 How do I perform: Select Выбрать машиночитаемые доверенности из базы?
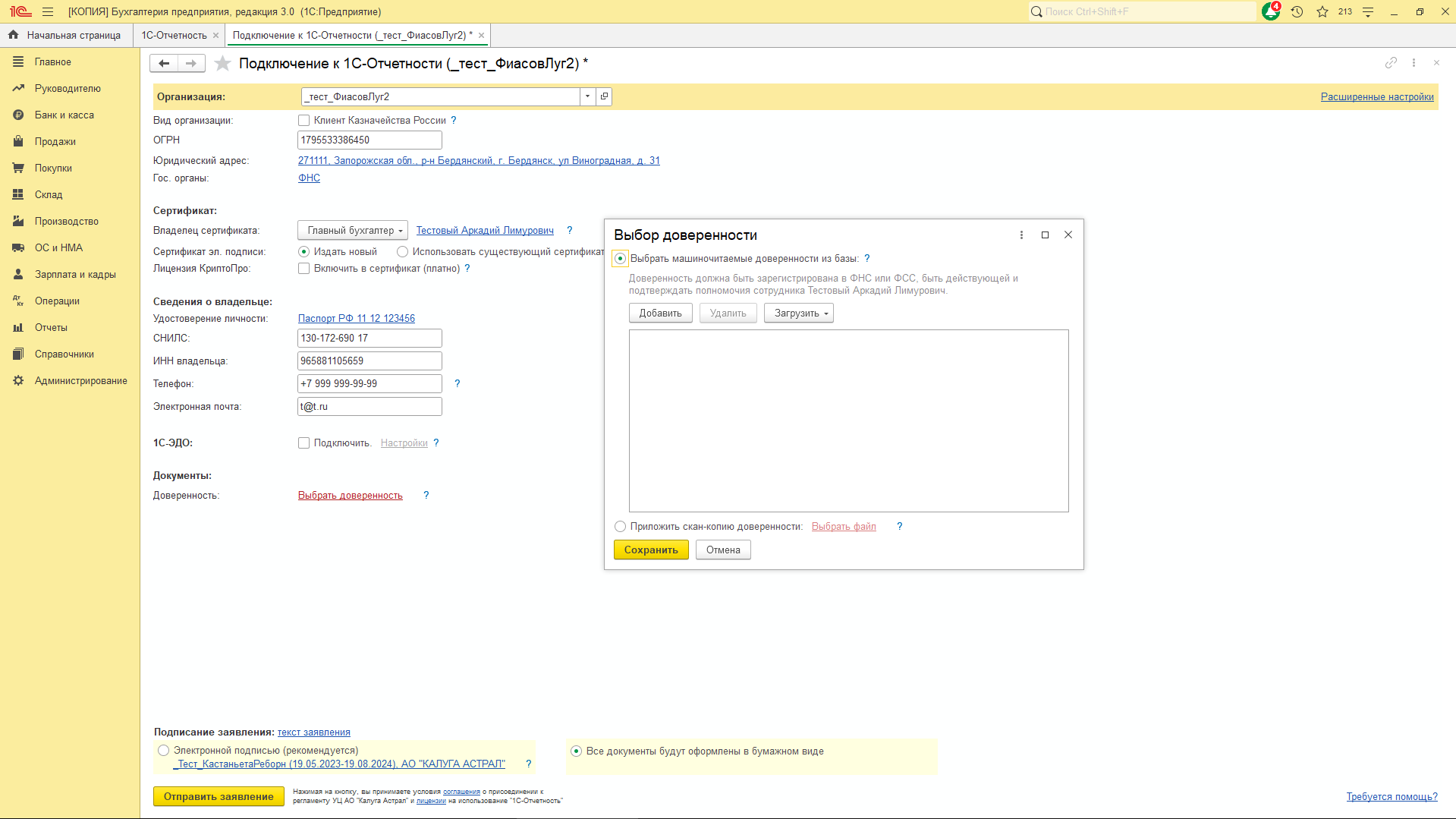point(620,258)
